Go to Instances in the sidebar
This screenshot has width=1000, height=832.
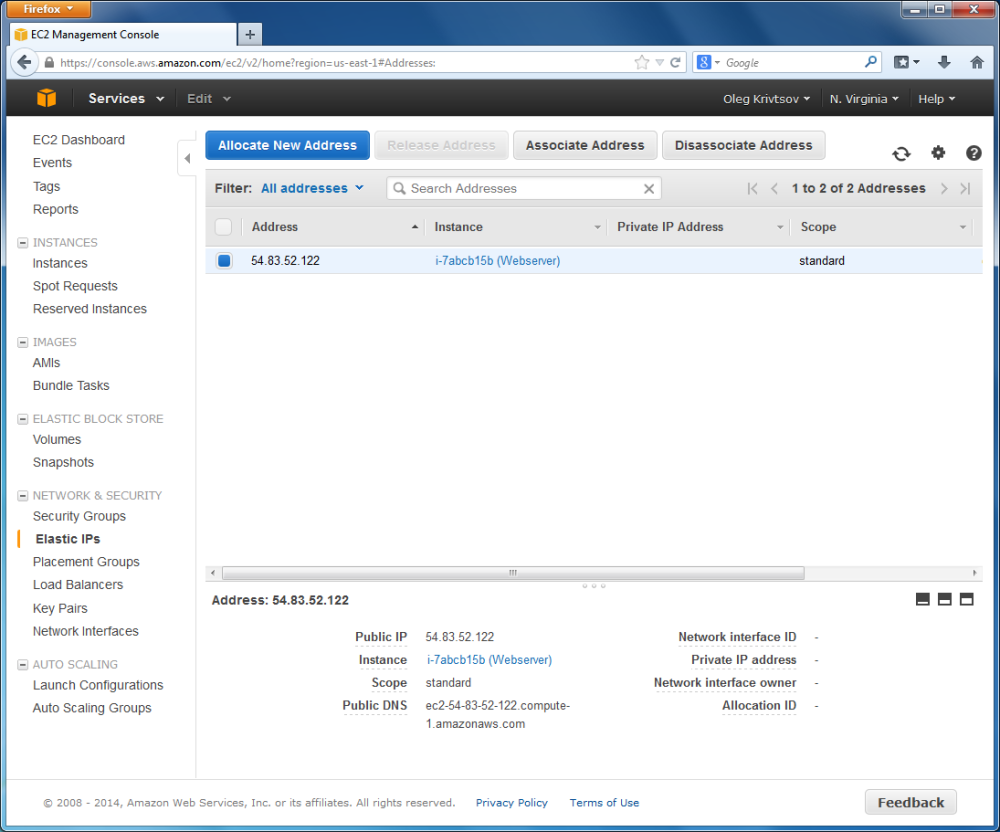pos(60,263)
